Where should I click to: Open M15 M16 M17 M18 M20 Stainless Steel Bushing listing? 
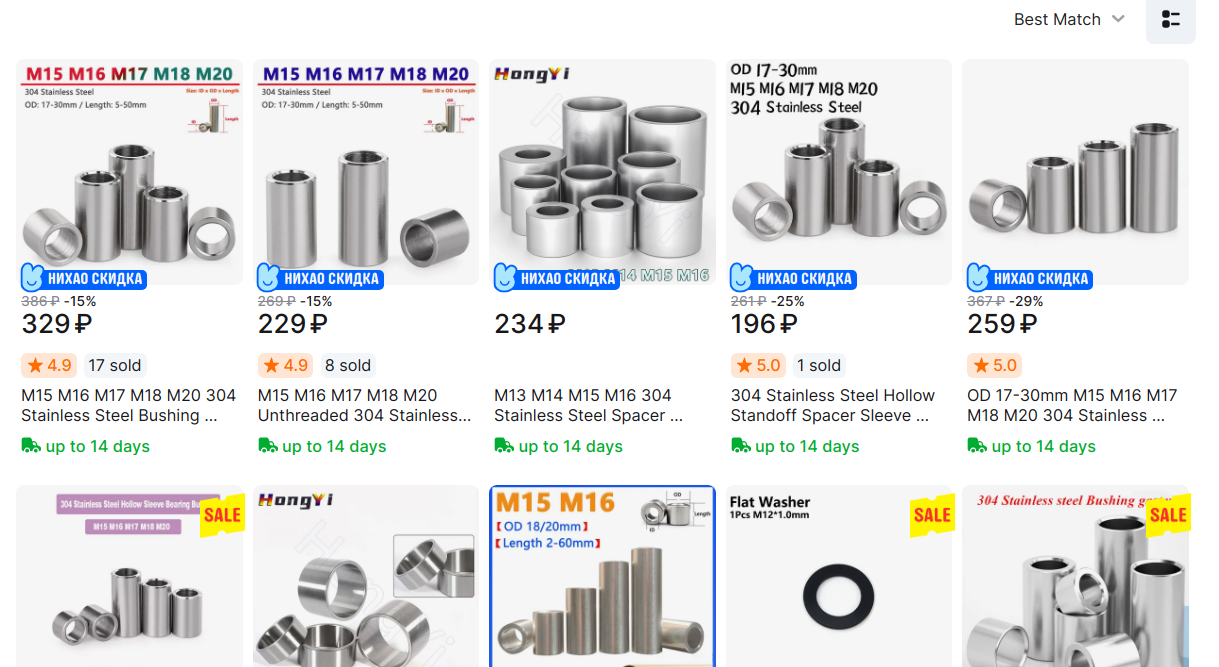[x=129, y=405]
